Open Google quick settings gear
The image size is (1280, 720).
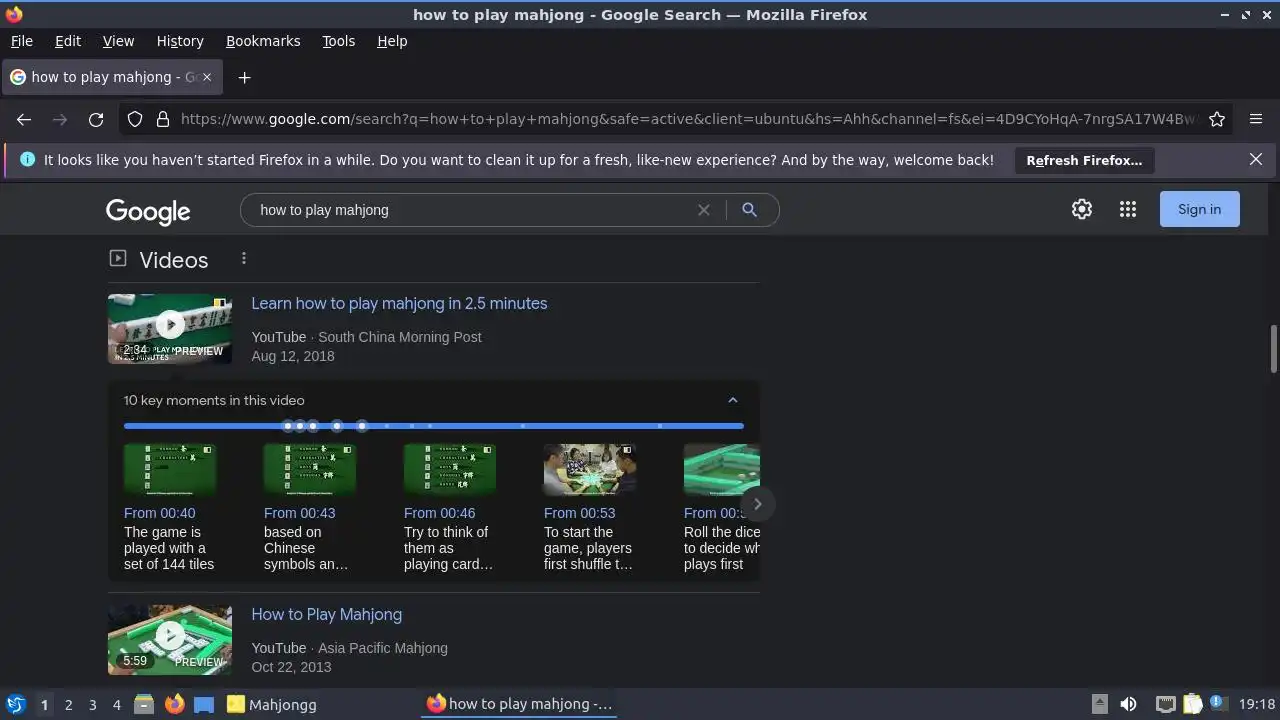coord(1082,209)
